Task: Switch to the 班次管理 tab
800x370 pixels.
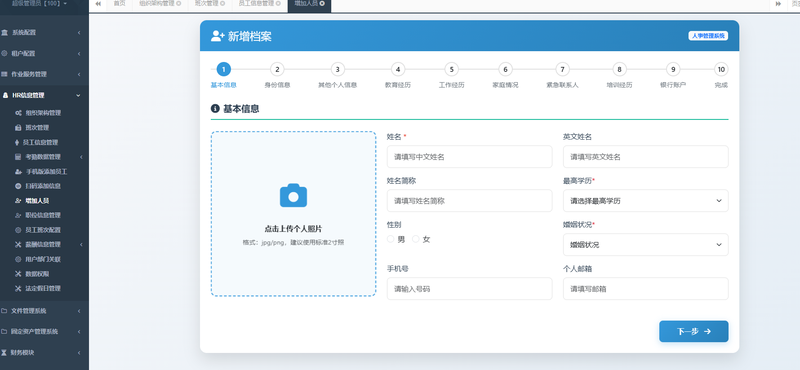Action: pos(209,4)
